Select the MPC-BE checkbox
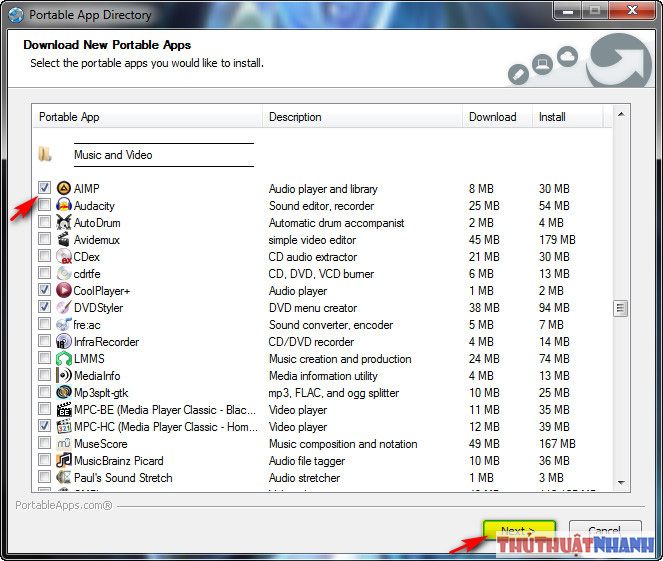 [x=44, y=408]
